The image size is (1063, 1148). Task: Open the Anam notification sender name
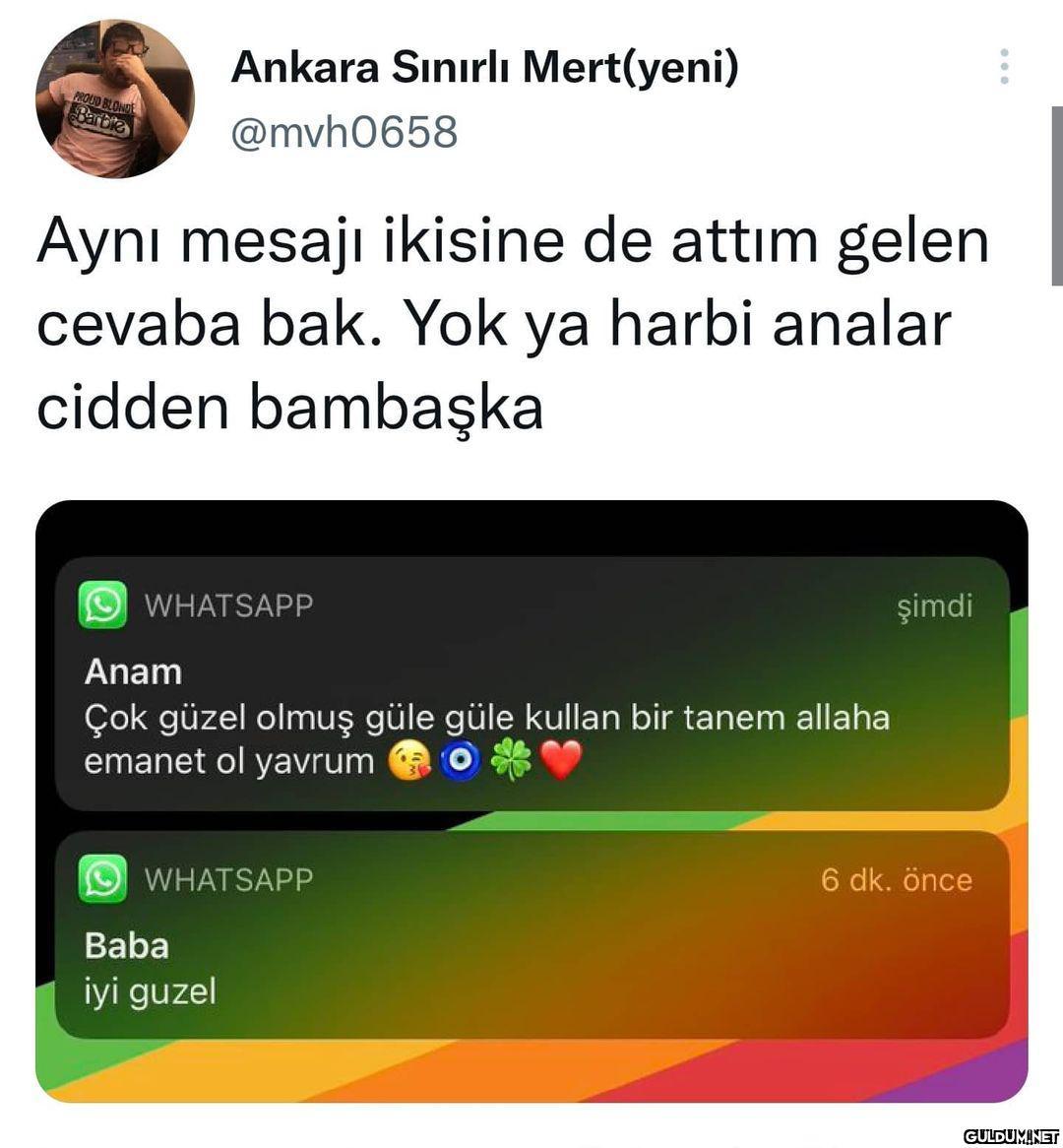pyautogui.click(x=133, y=671)
